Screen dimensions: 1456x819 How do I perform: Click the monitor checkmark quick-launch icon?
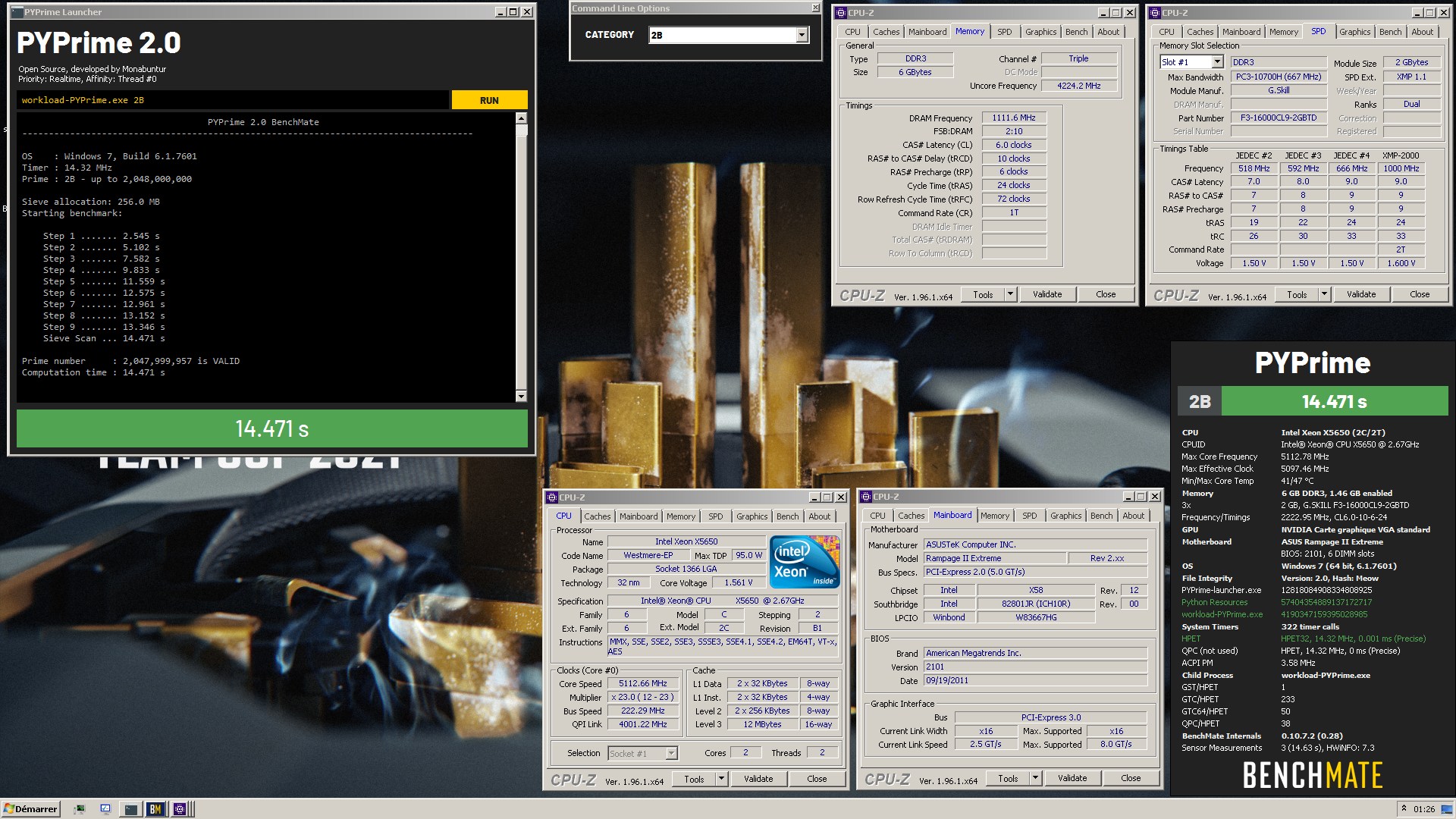tap(105, 809)
